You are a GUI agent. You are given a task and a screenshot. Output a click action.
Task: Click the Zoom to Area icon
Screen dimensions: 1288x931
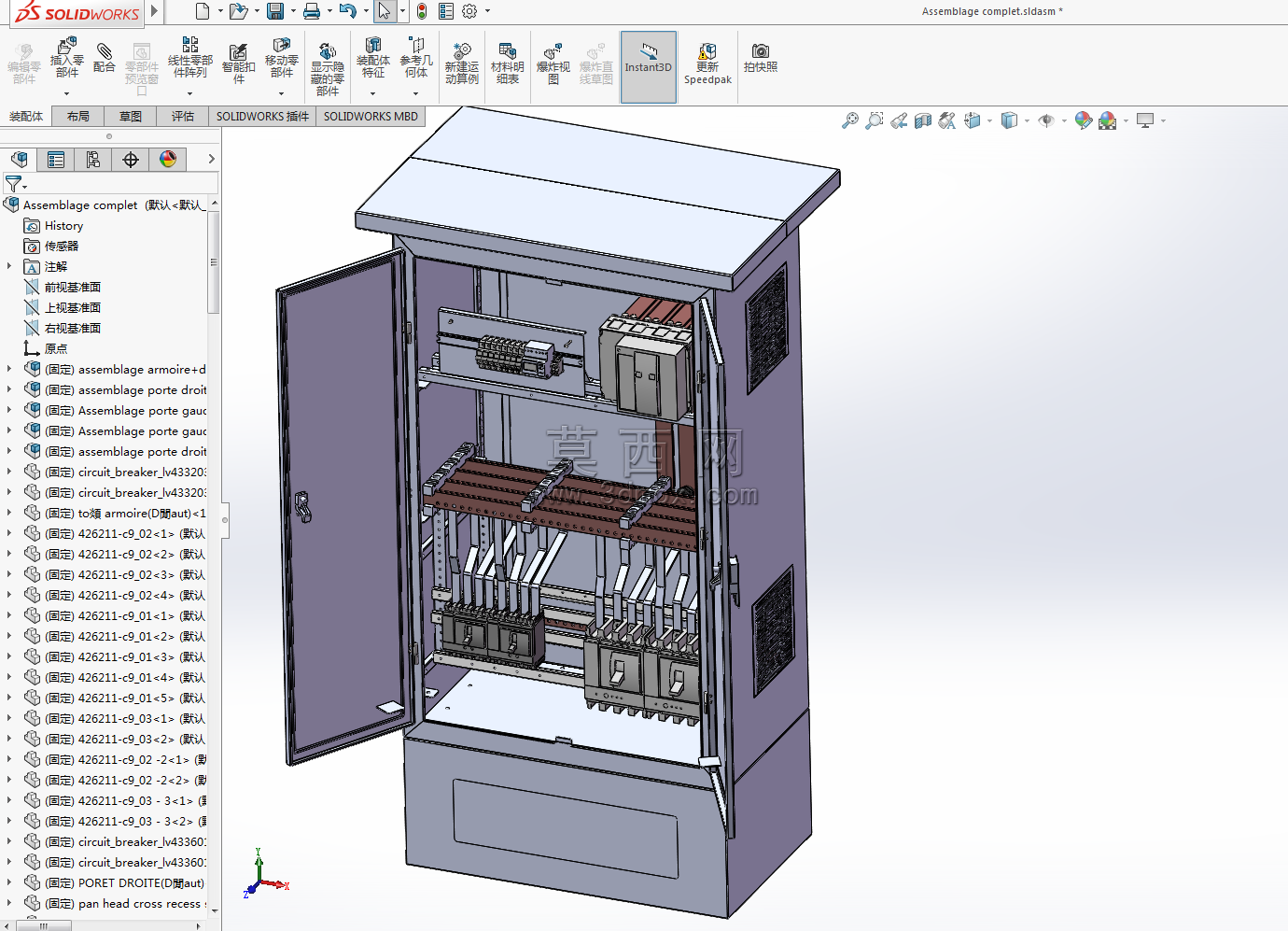pyautogui.click(x=874, y=120)
